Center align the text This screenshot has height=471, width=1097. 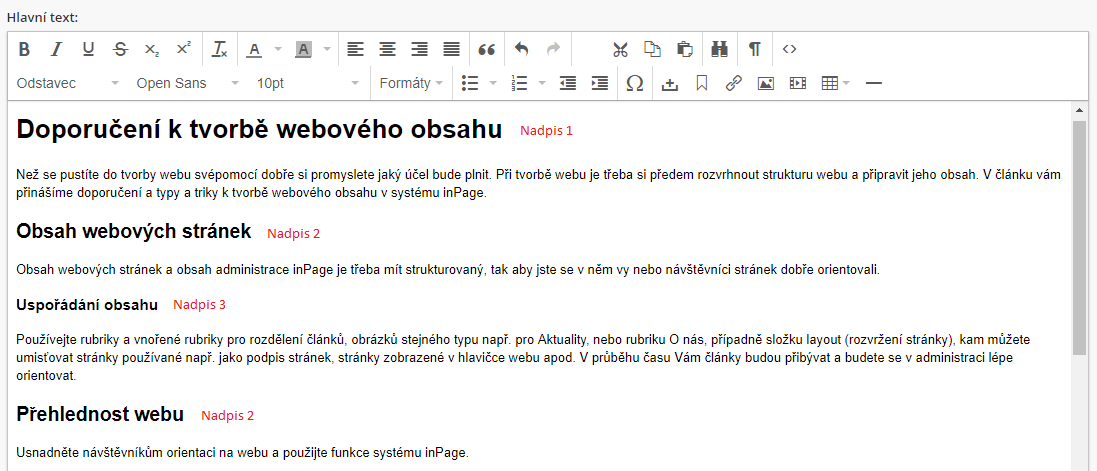(x=388, y=49)
